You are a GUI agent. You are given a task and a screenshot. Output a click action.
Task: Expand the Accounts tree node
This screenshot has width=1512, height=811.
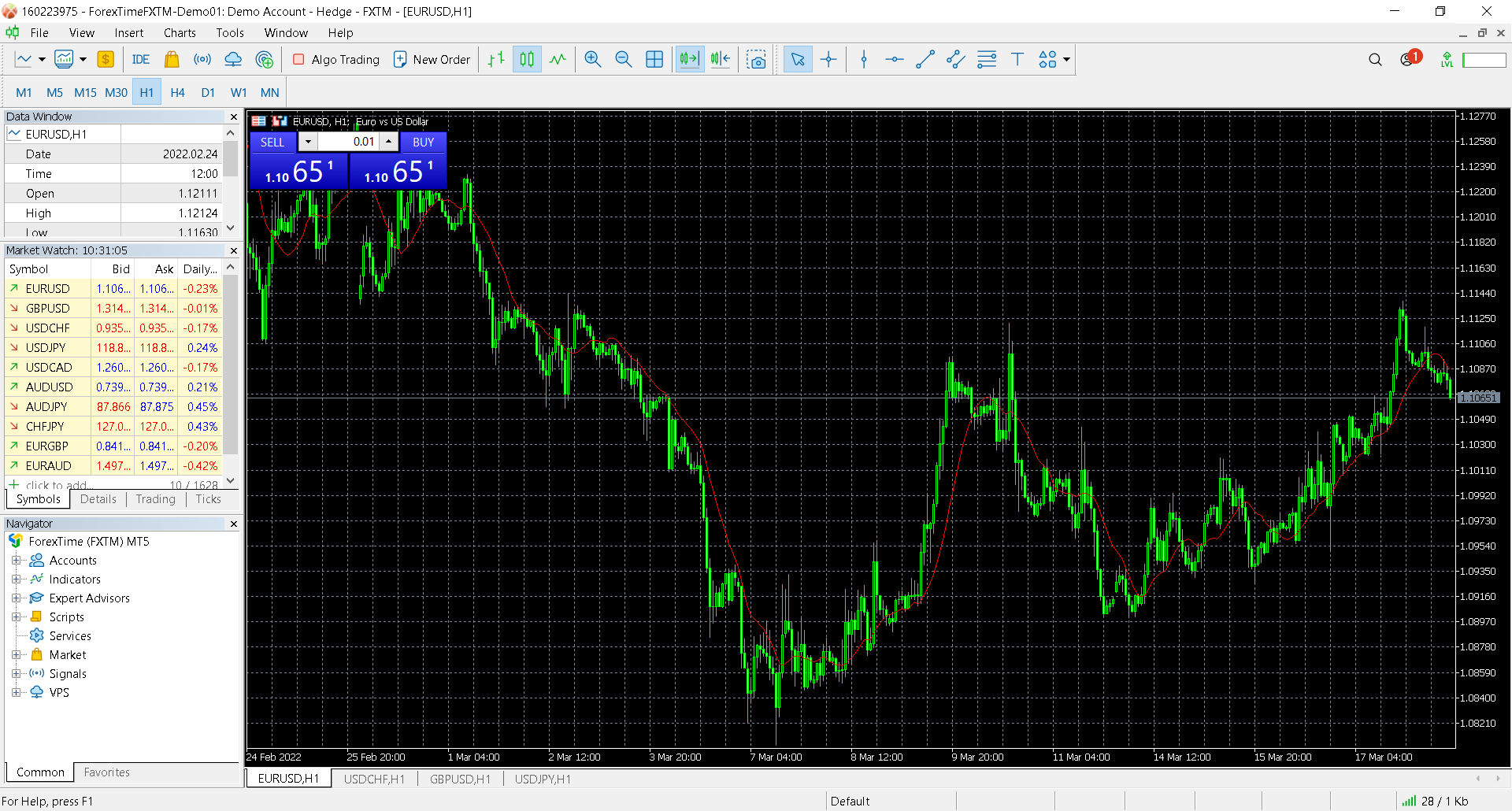16,561
